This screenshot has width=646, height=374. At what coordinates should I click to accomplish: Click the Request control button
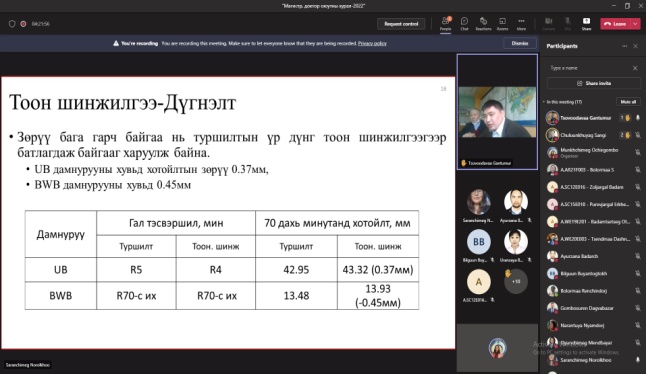pyautogui.click(x=401, y=24)
